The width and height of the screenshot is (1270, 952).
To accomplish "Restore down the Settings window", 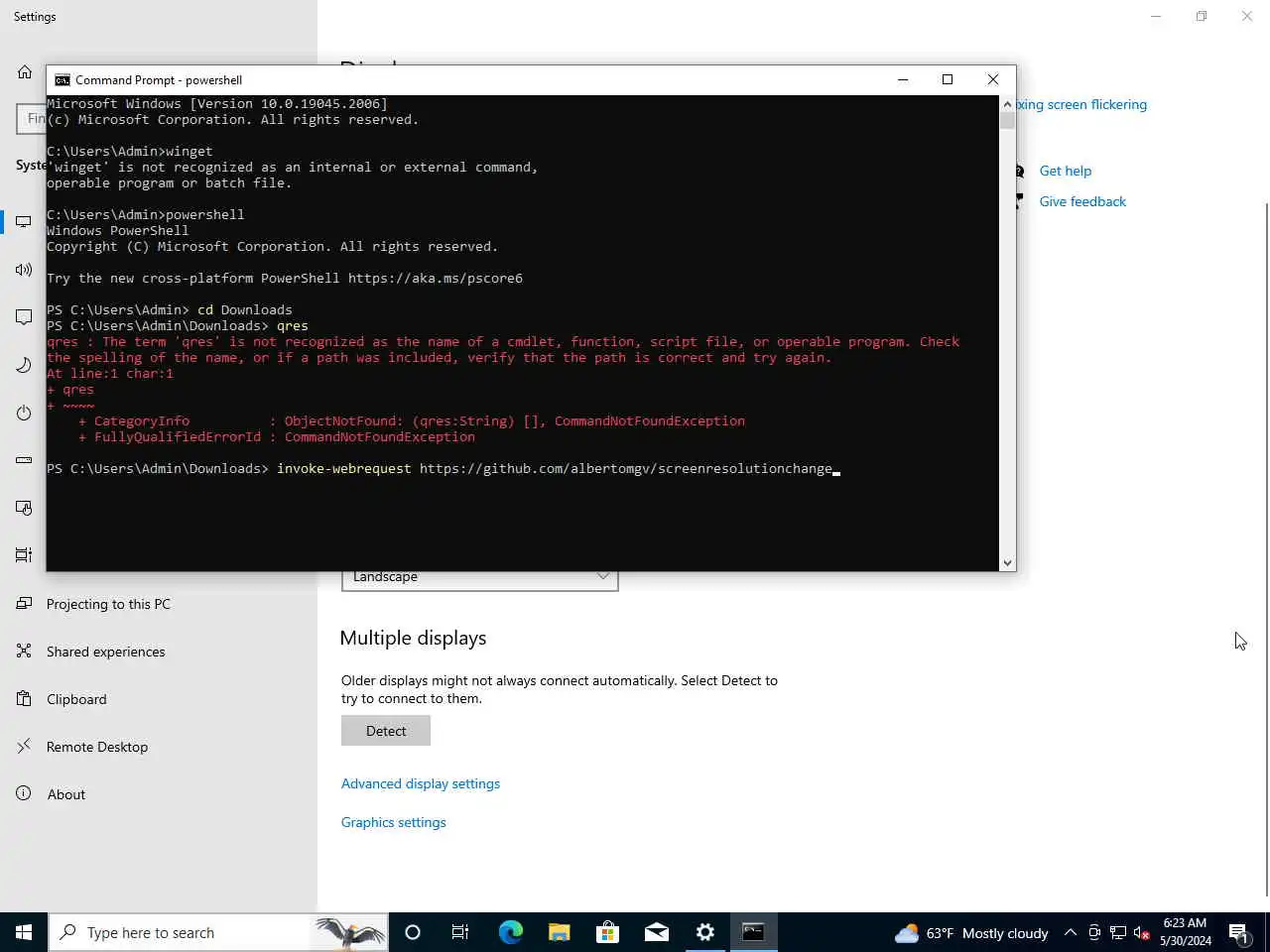I will [x=1202, y=16].
